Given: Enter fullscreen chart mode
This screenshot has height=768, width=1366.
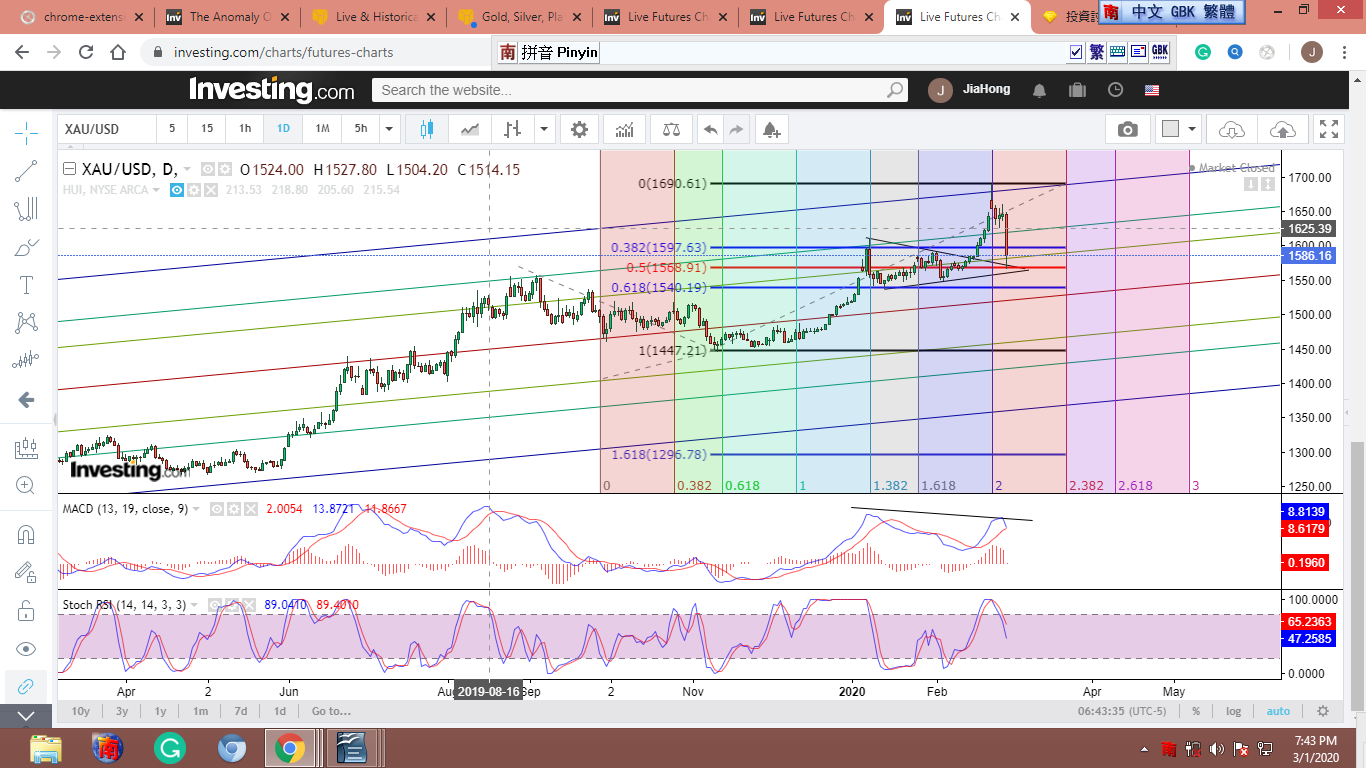Looking at the screenshot, I should 1329,129.
